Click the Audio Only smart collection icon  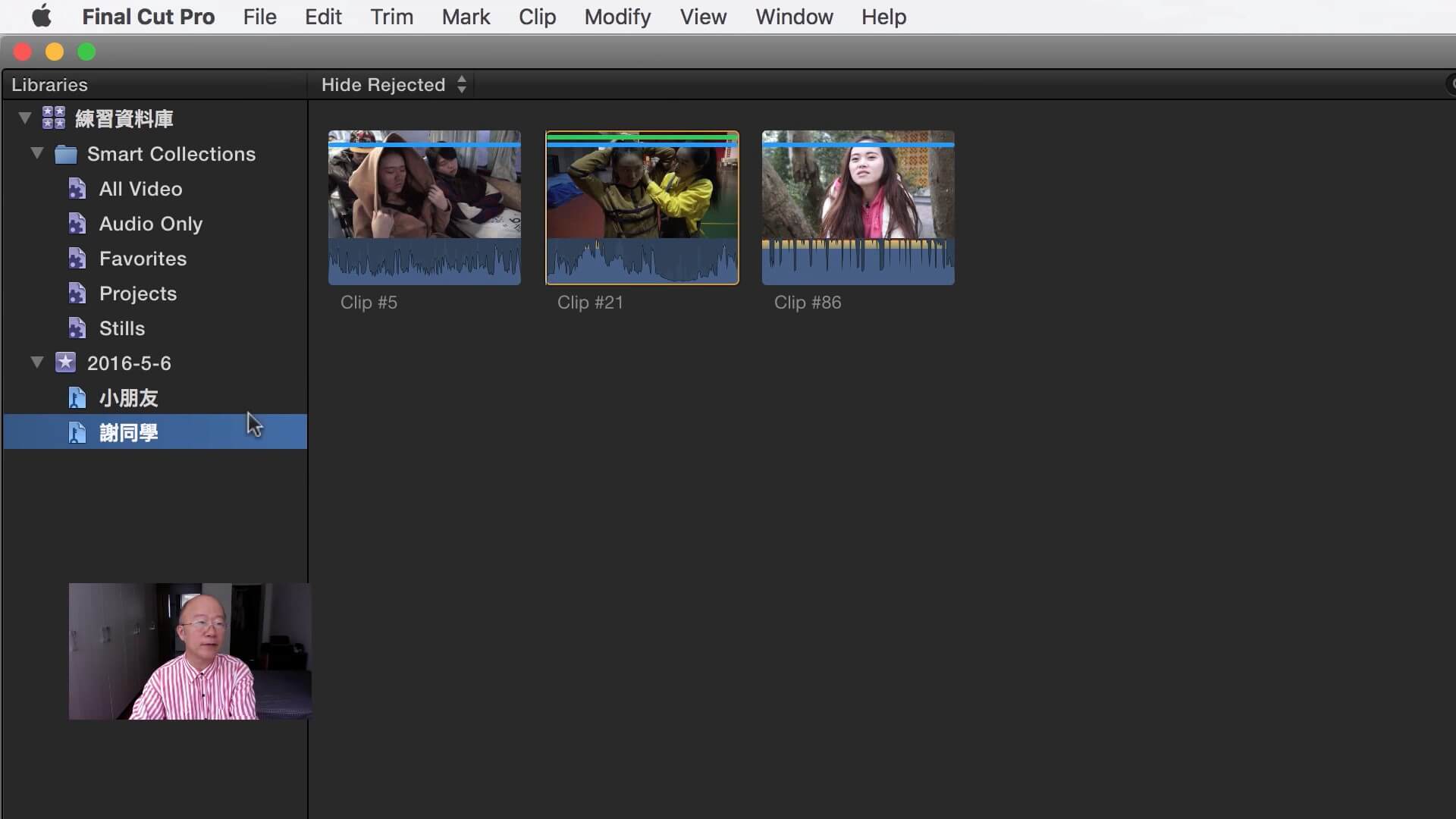click(77, 223)
